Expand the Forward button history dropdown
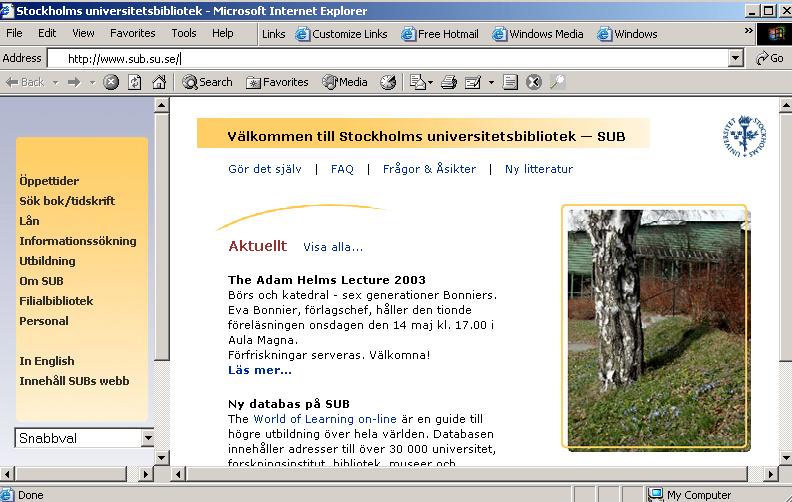The image size is (792, 502). coord(92,82)
